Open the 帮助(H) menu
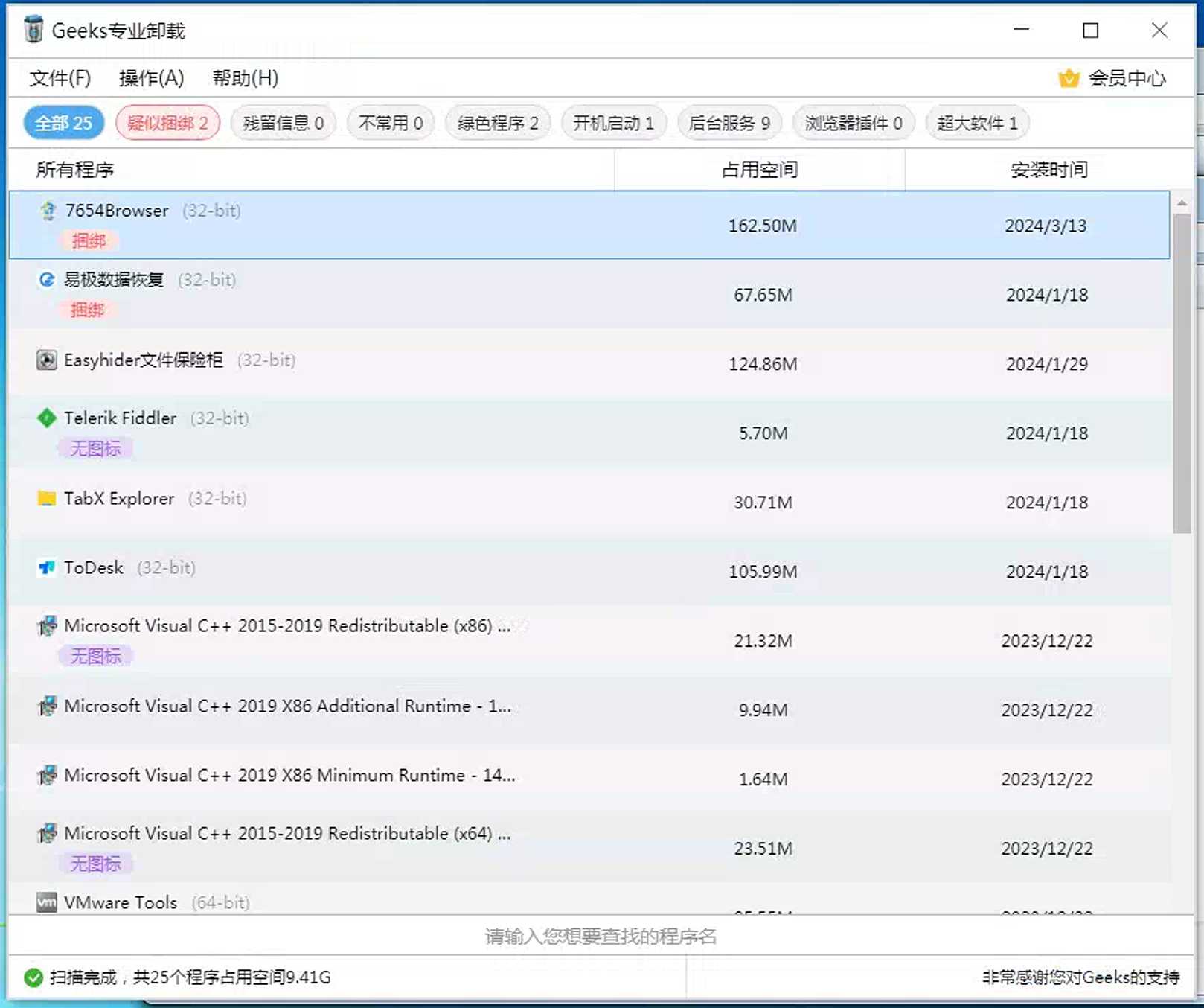 (245, 78)
